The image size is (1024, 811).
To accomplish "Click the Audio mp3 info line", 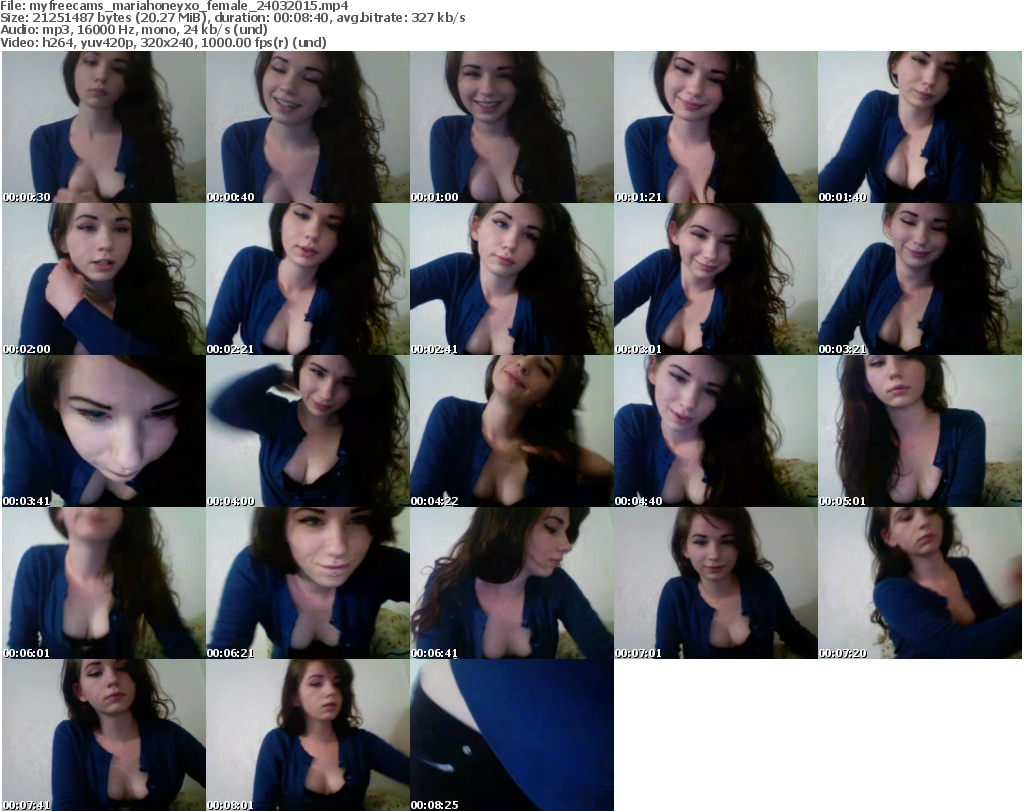I will pos(134,30).
